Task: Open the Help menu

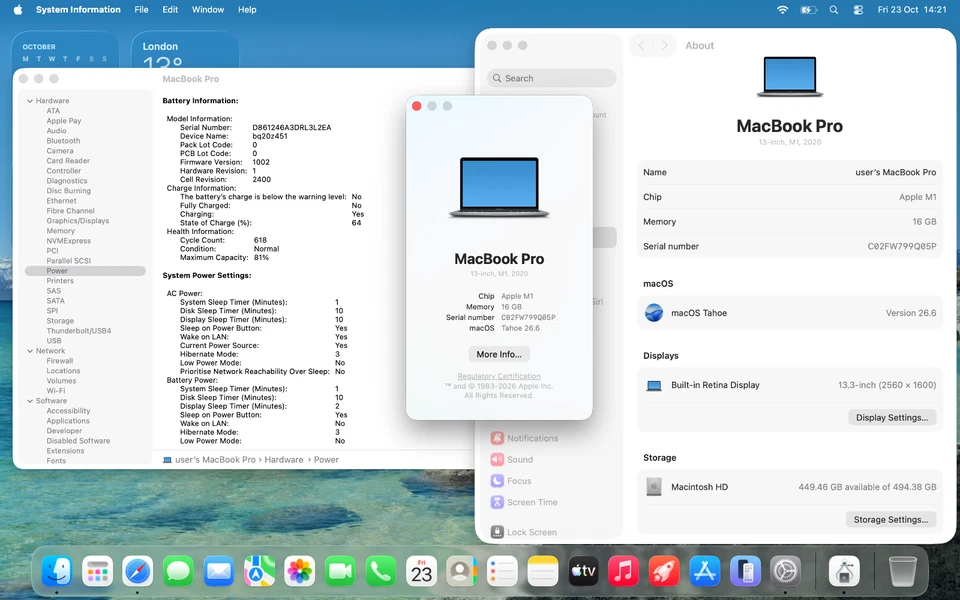Action: pos(247,10)
